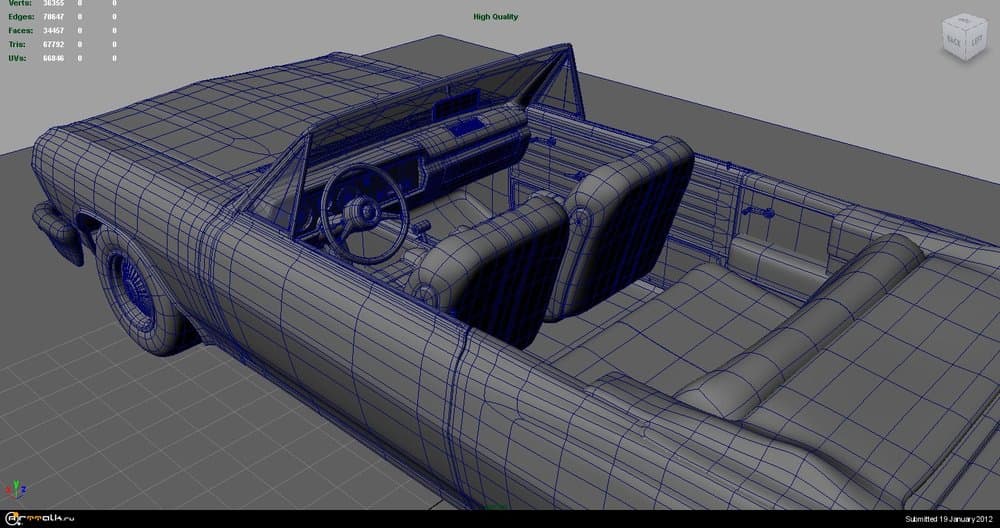The height and width of the screenshot is (528, 1000).
Task: Click the Faces count in the HUD
Action: [x=53, y=30]
